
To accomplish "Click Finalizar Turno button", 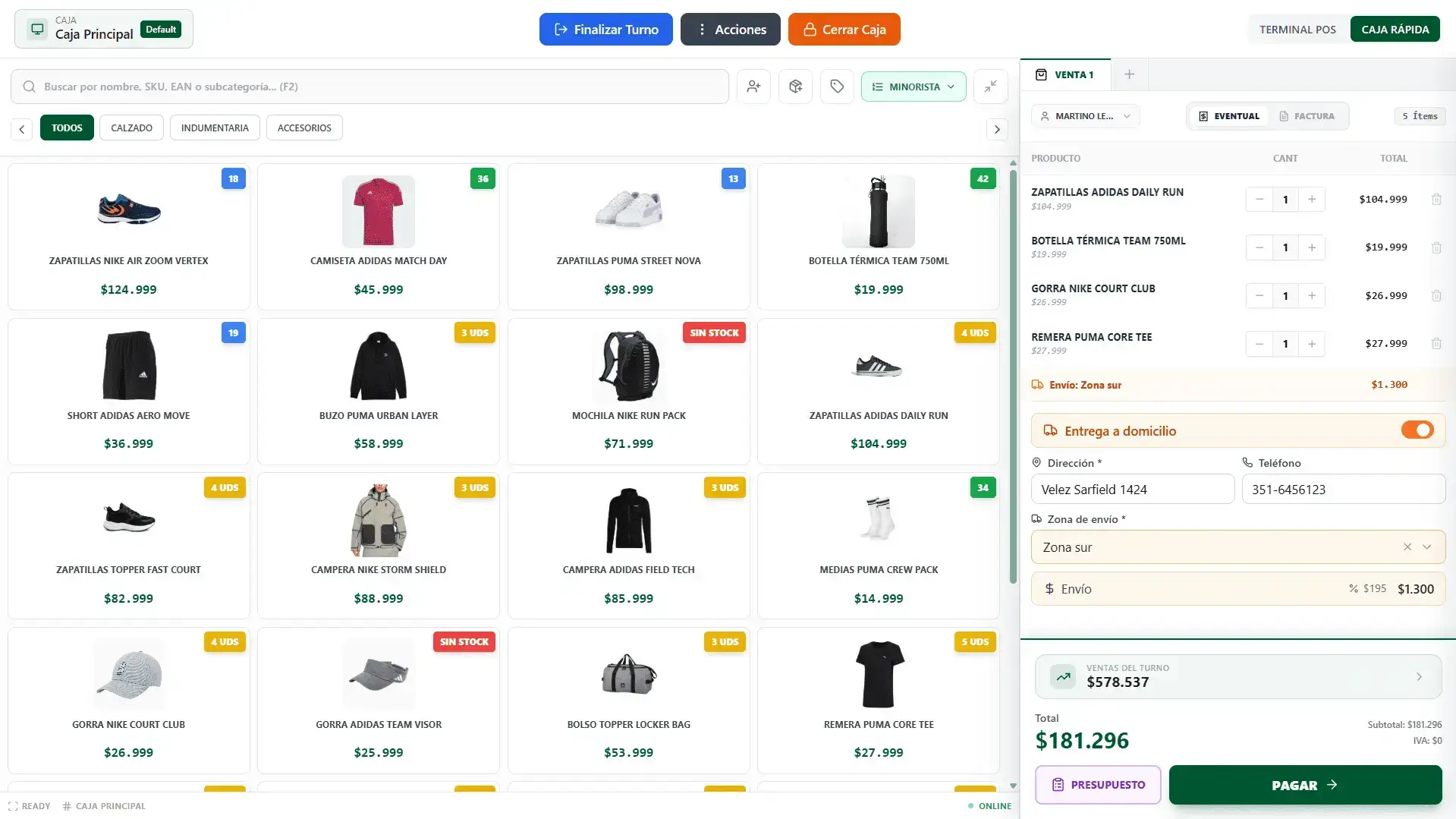I will tap(606, 30).
